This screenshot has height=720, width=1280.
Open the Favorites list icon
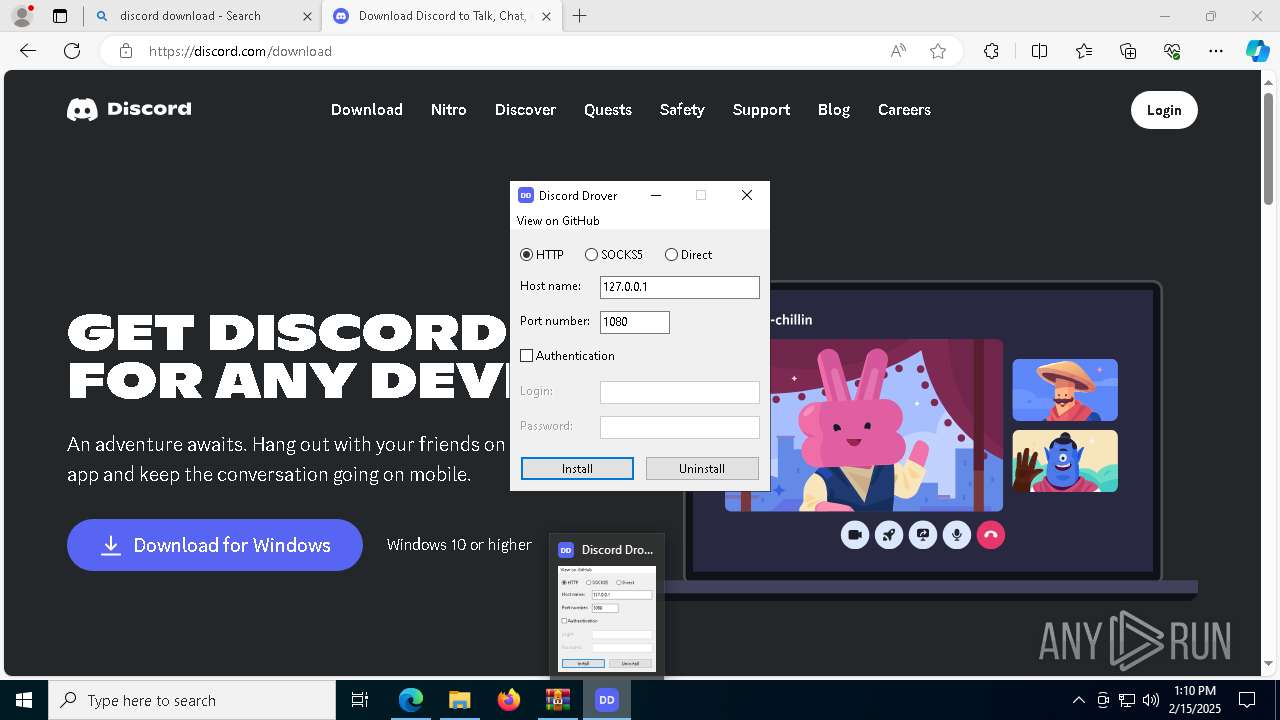click(x=1084, y=51)
